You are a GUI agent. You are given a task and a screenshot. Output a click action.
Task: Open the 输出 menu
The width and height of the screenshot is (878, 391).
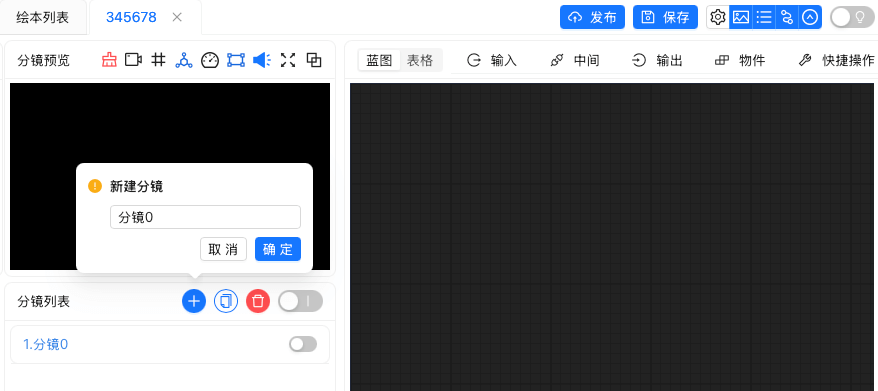(x=657, y=60)
